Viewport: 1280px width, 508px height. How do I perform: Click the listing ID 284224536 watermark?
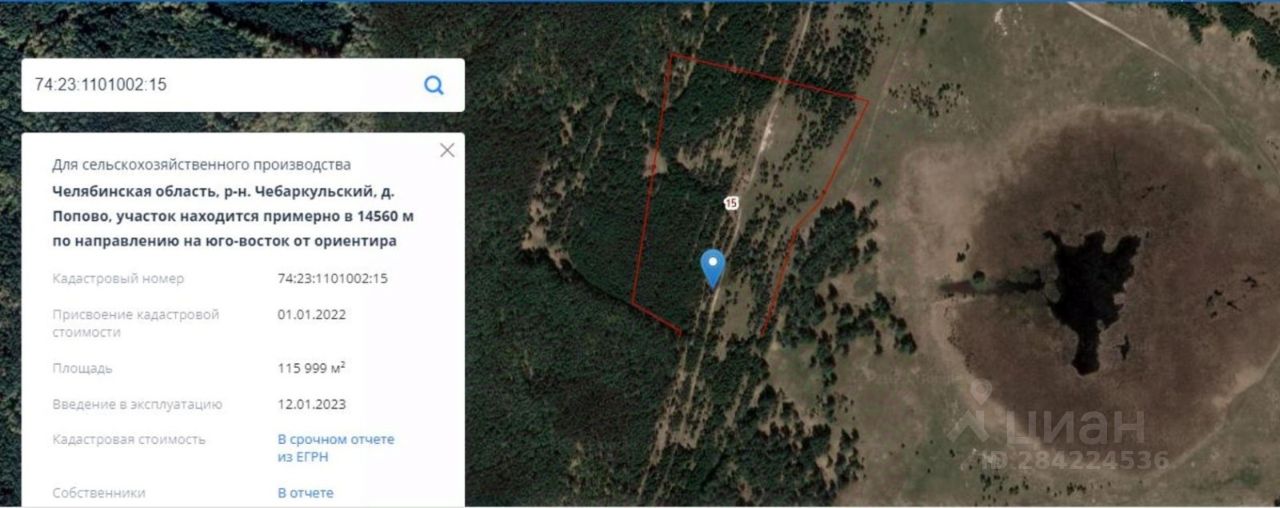tap(1073, 460)
